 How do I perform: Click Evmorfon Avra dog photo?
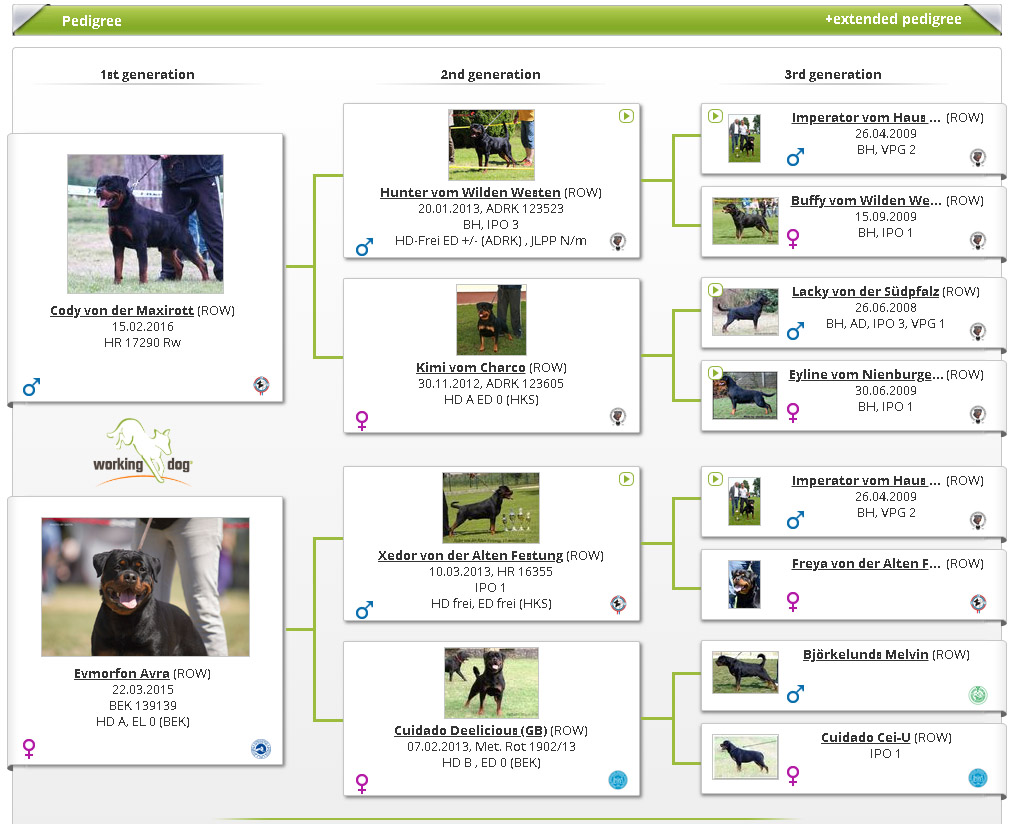[x=145, y=587]
